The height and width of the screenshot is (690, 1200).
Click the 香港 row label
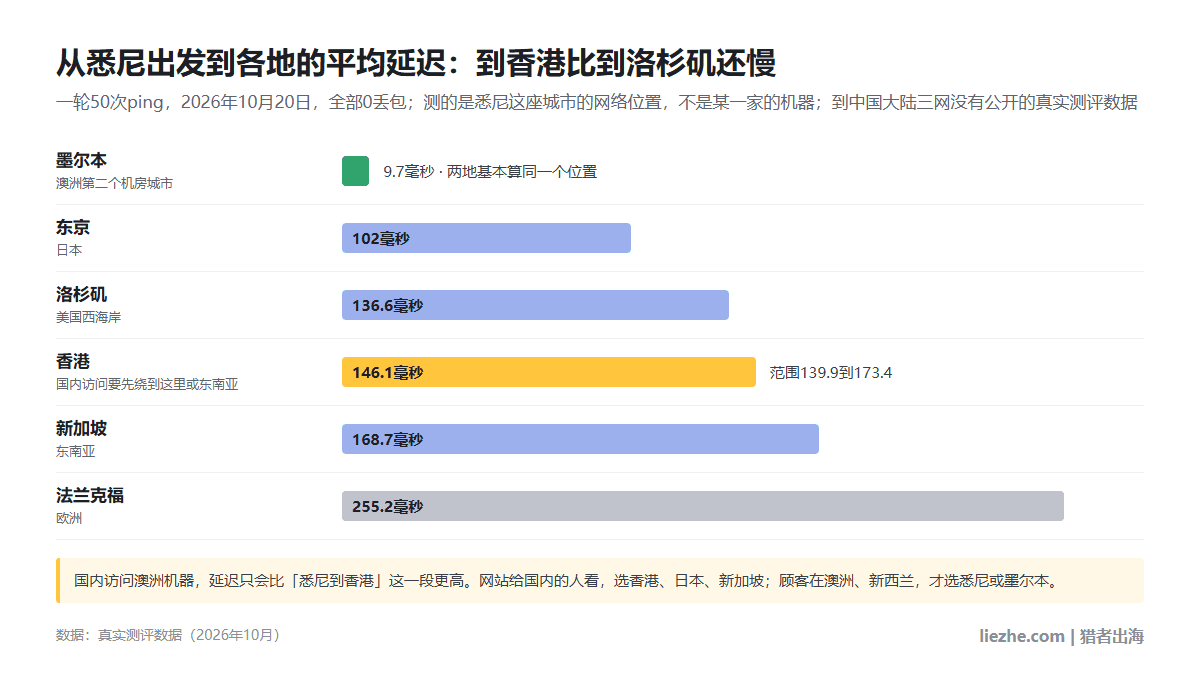coord(73,361)
